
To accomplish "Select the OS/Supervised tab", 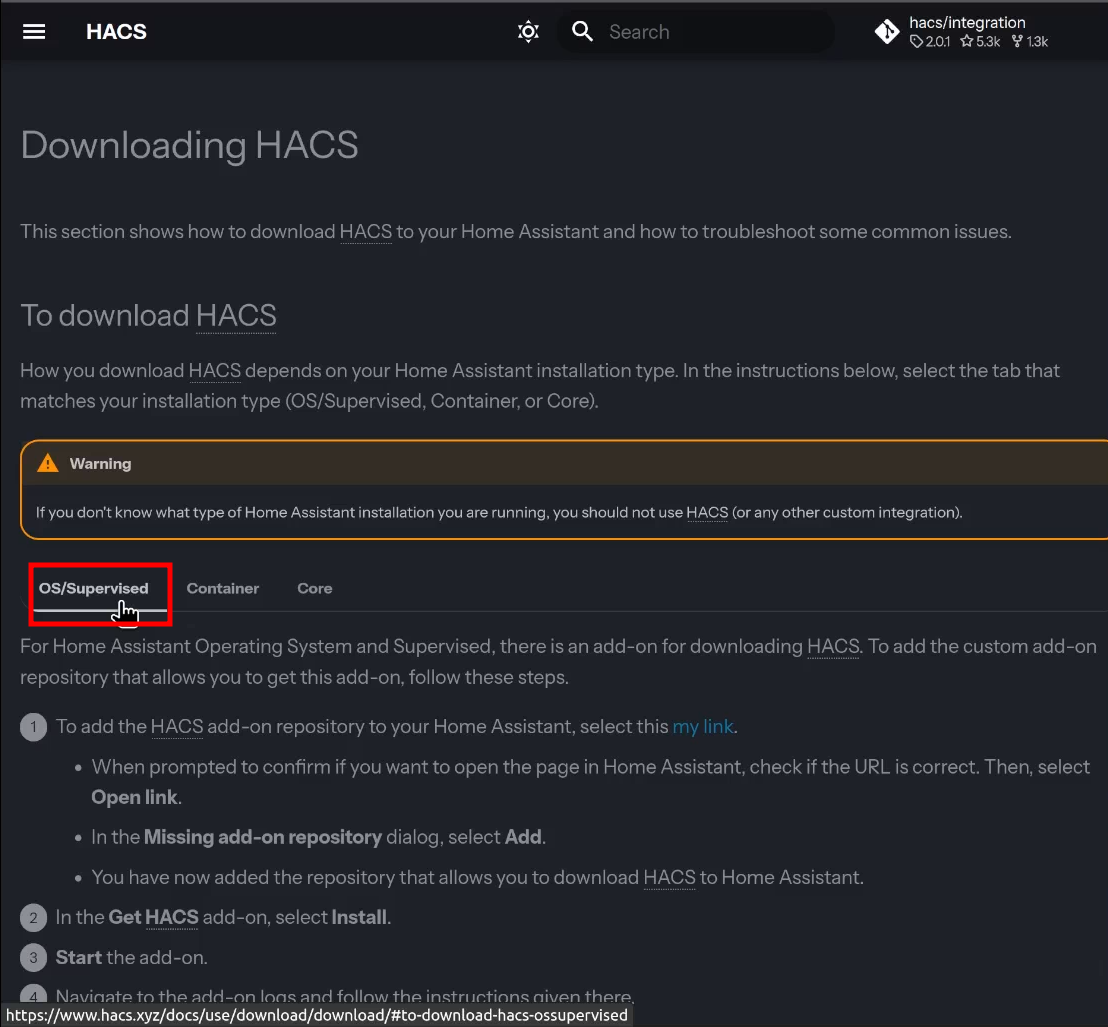I will coord(93,589).
